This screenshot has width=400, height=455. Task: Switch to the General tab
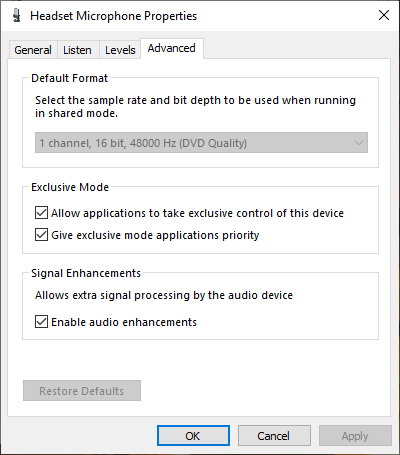tap(33, 50)
